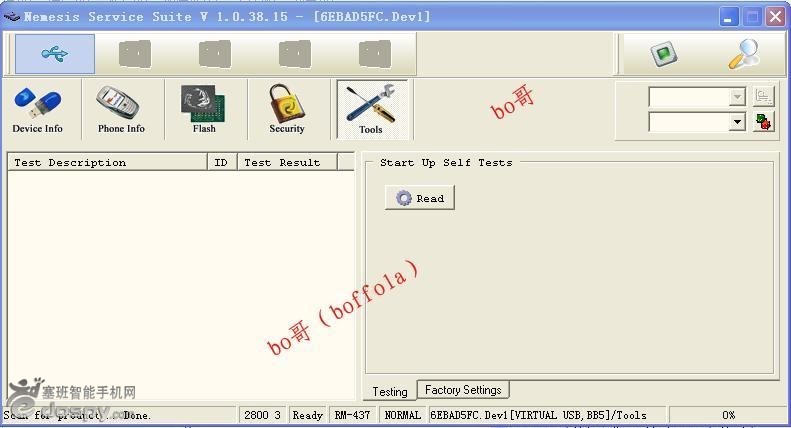Click the grayed icon beside upper combo
The height and width of the screenshot is (428, 791).
763,96
